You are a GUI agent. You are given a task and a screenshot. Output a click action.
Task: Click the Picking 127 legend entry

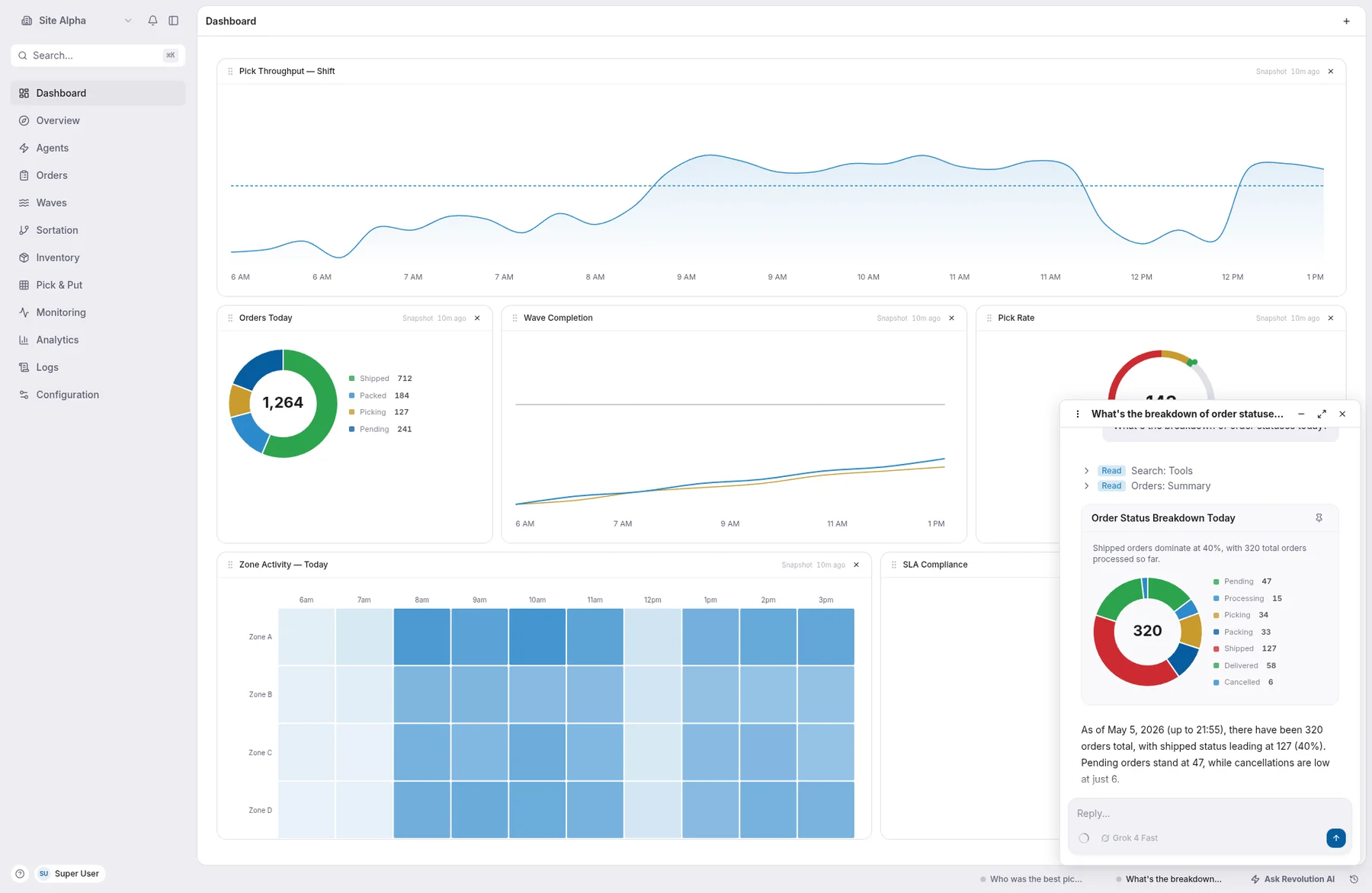pyautogui.click(x=379, y=412)
